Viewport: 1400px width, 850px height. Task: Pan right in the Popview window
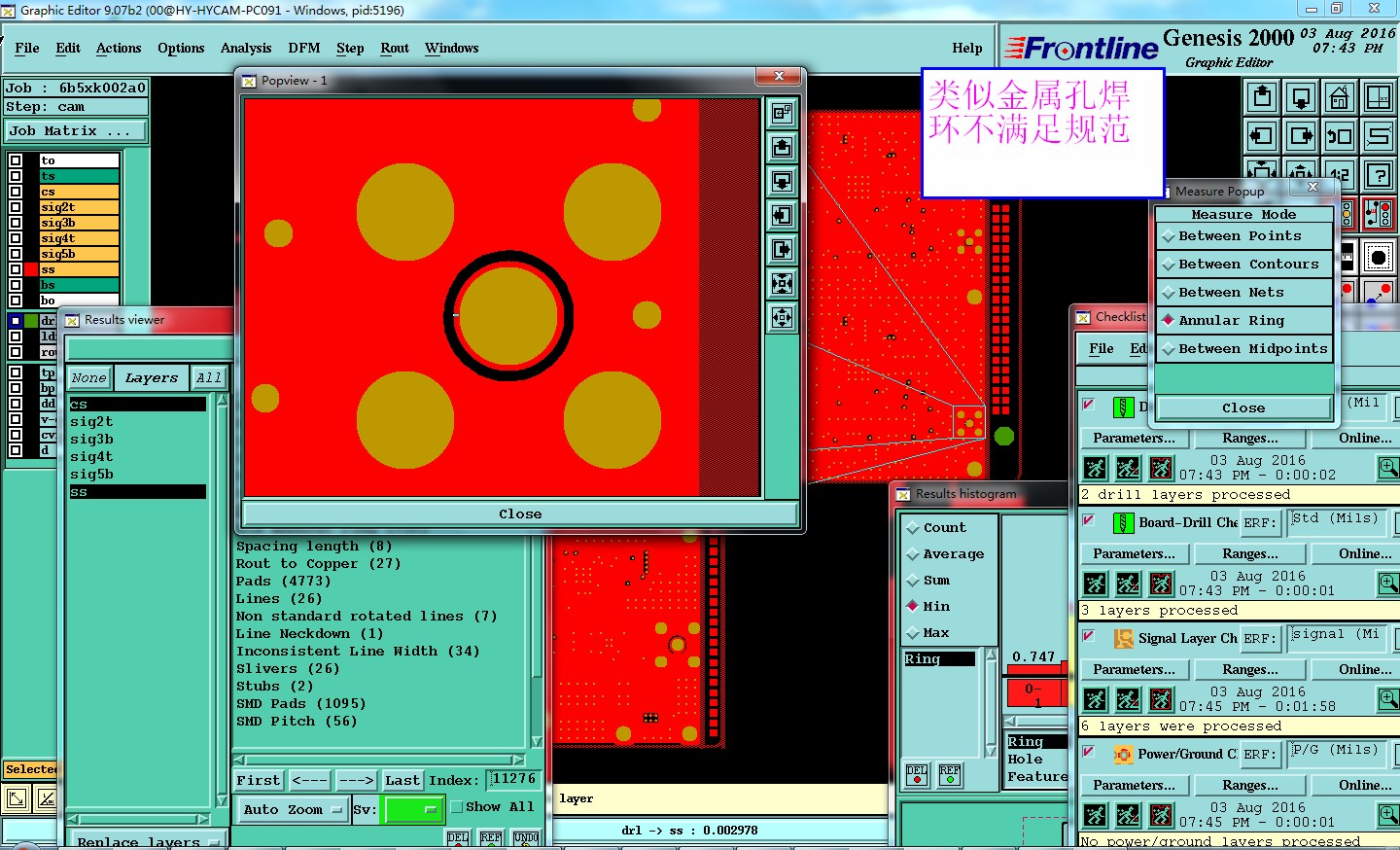(782, 250)
